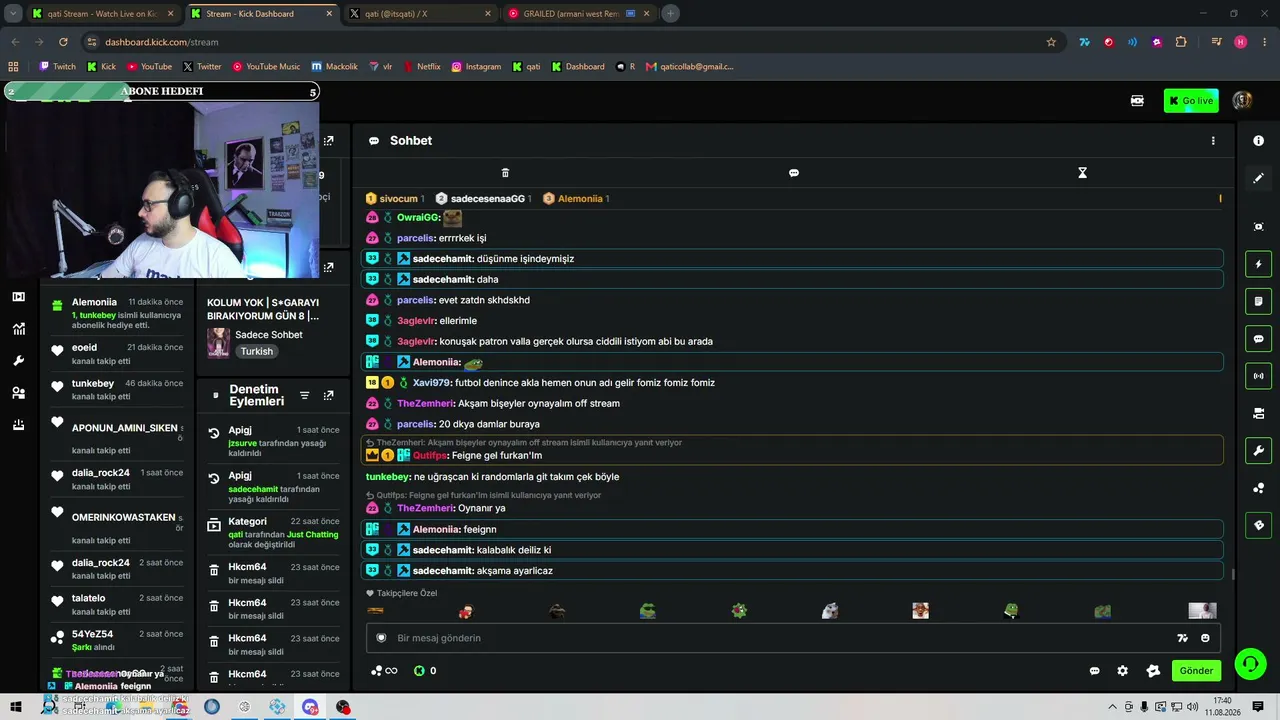This screenshot has width=1280, height=720.
Task: Click the wrench icon in right sidebar
Action: (1259, 450)
